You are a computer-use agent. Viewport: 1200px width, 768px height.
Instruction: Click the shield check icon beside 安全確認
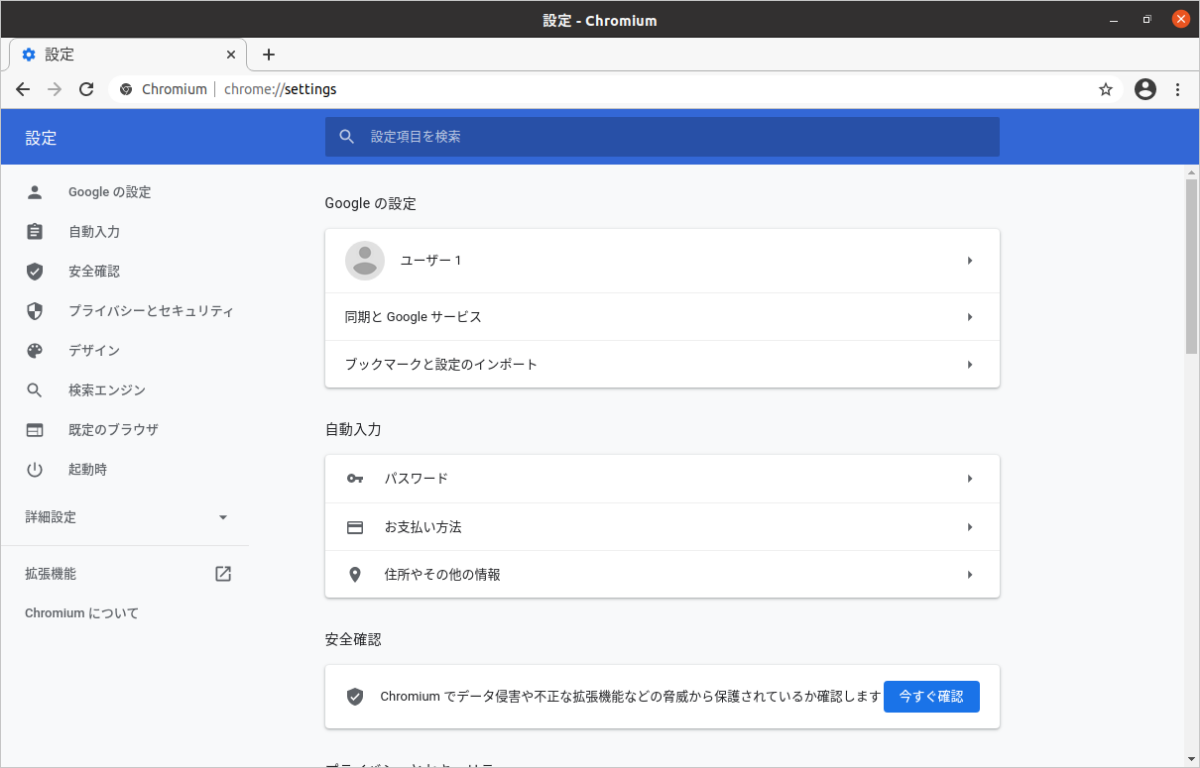pos(35,271)
